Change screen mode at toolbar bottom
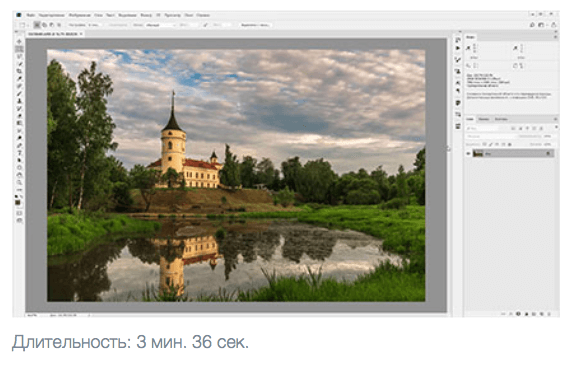The image size is (588, 374). click(19, 220)
